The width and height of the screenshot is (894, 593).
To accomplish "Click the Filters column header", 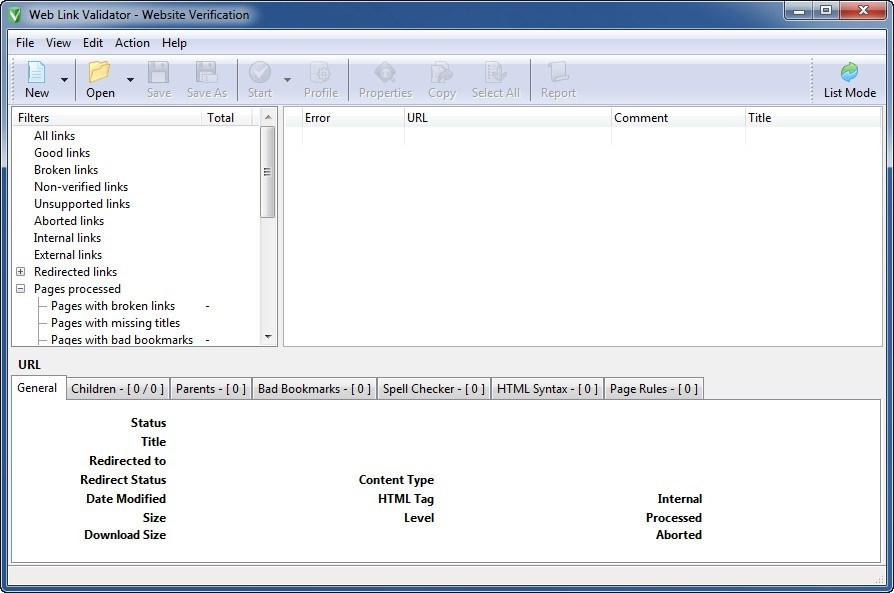I will pyautogui.click(x=107, y=117).
